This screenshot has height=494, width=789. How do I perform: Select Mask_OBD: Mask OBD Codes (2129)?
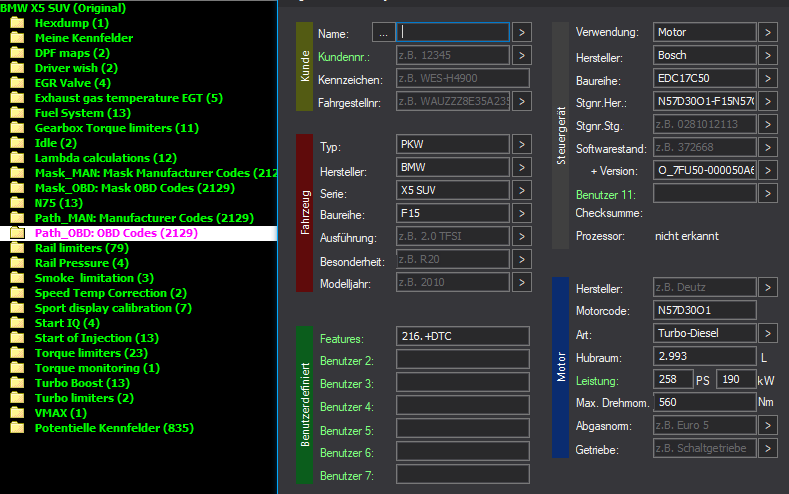(134, 188)
